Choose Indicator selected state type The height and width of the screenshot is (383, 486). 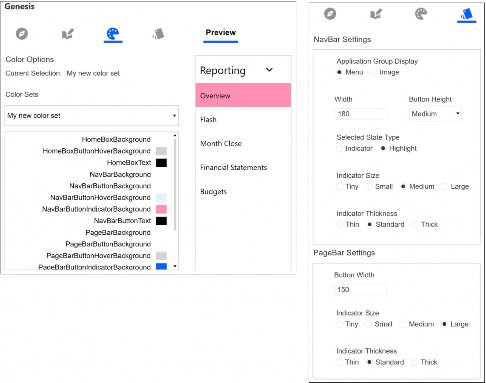pyautogui.click(x=339, y=148)
